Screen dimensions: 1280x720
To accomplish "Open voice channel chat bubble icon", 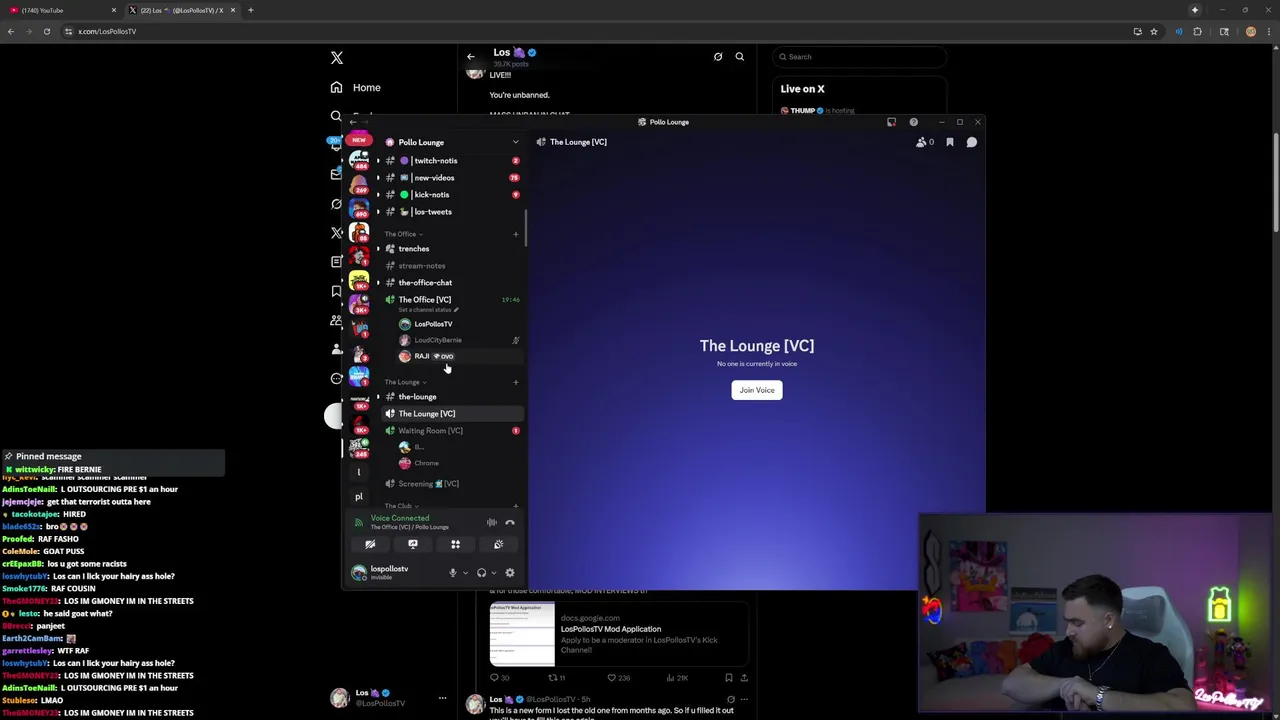I will (971, 142).
